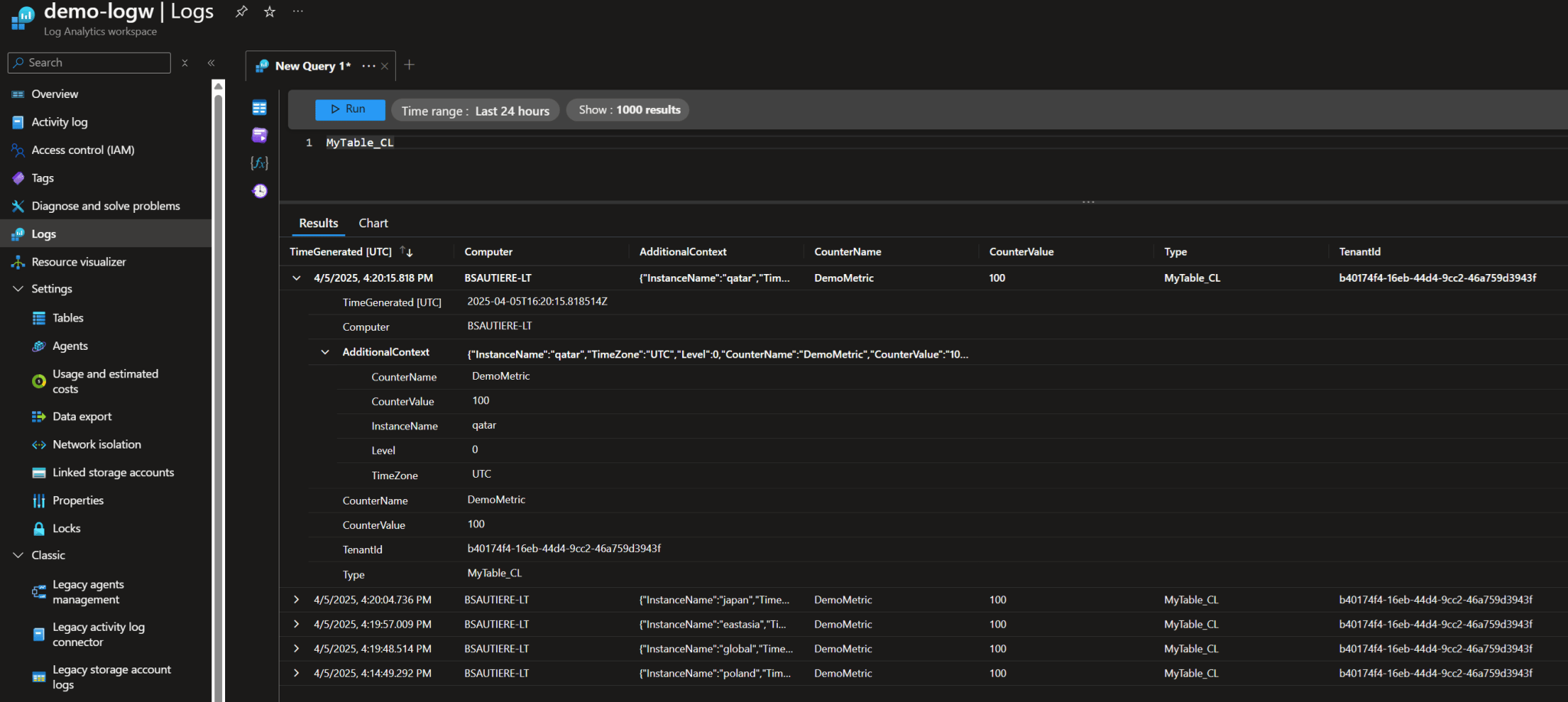
Task: Select the Results tab
Action: coord(318,223)
